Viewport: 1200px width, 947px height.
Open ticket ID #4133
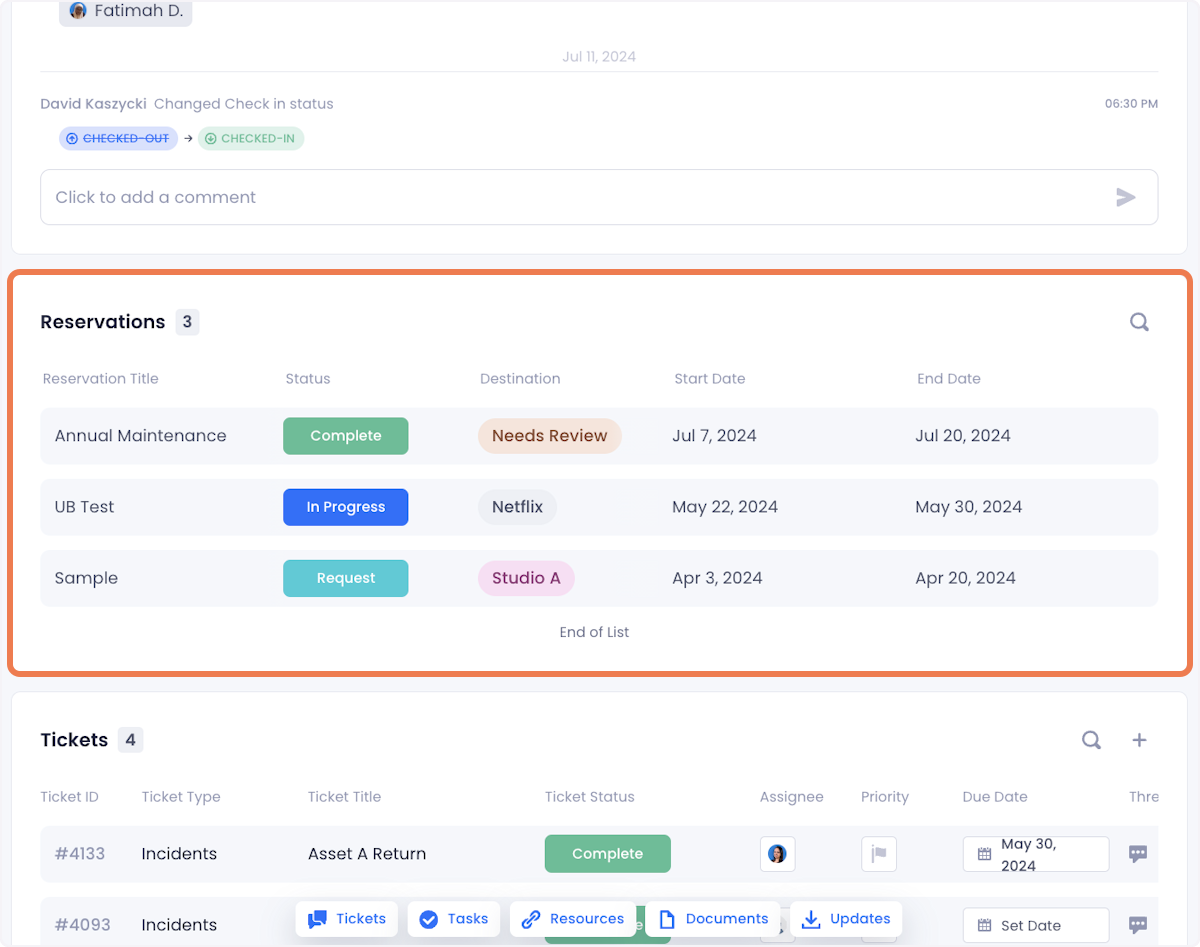(80, 854)
